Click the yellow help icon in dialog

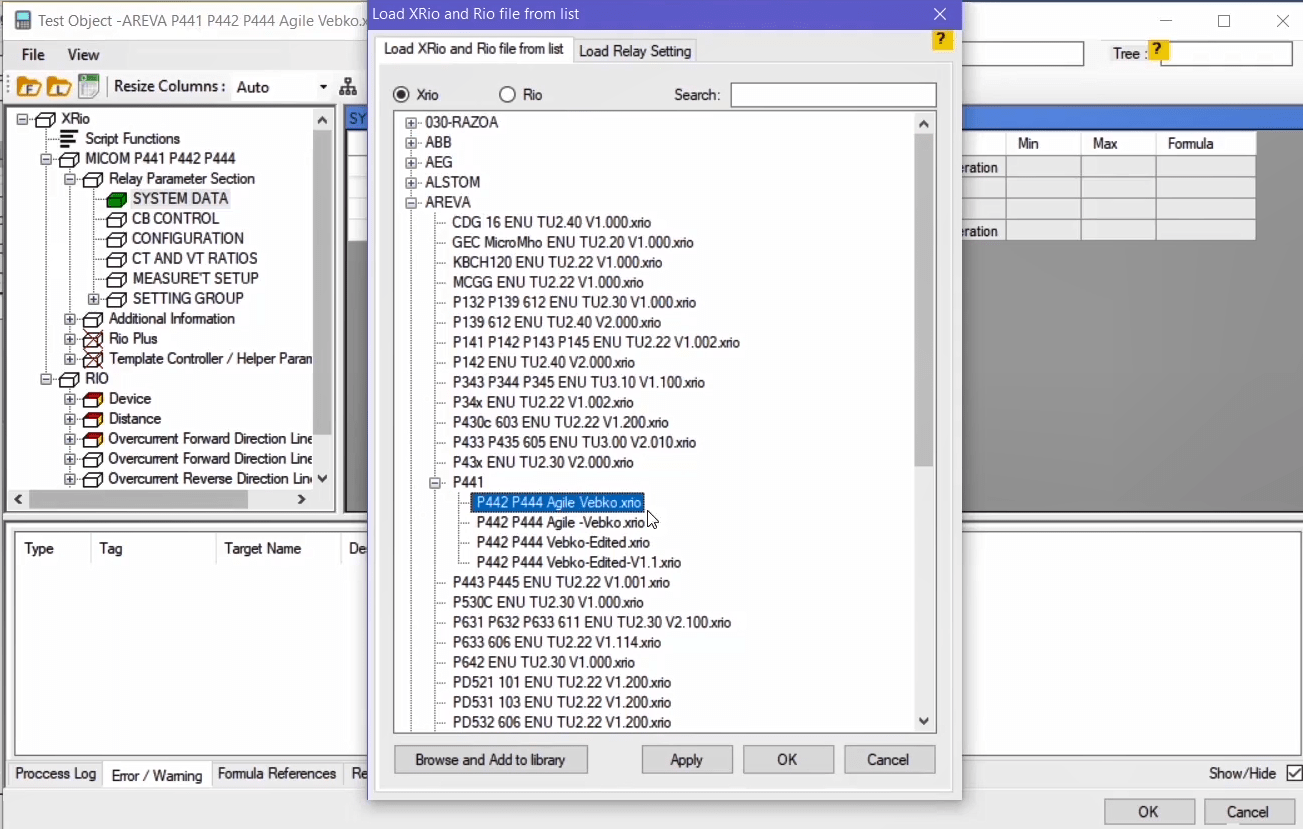point(941,40)
